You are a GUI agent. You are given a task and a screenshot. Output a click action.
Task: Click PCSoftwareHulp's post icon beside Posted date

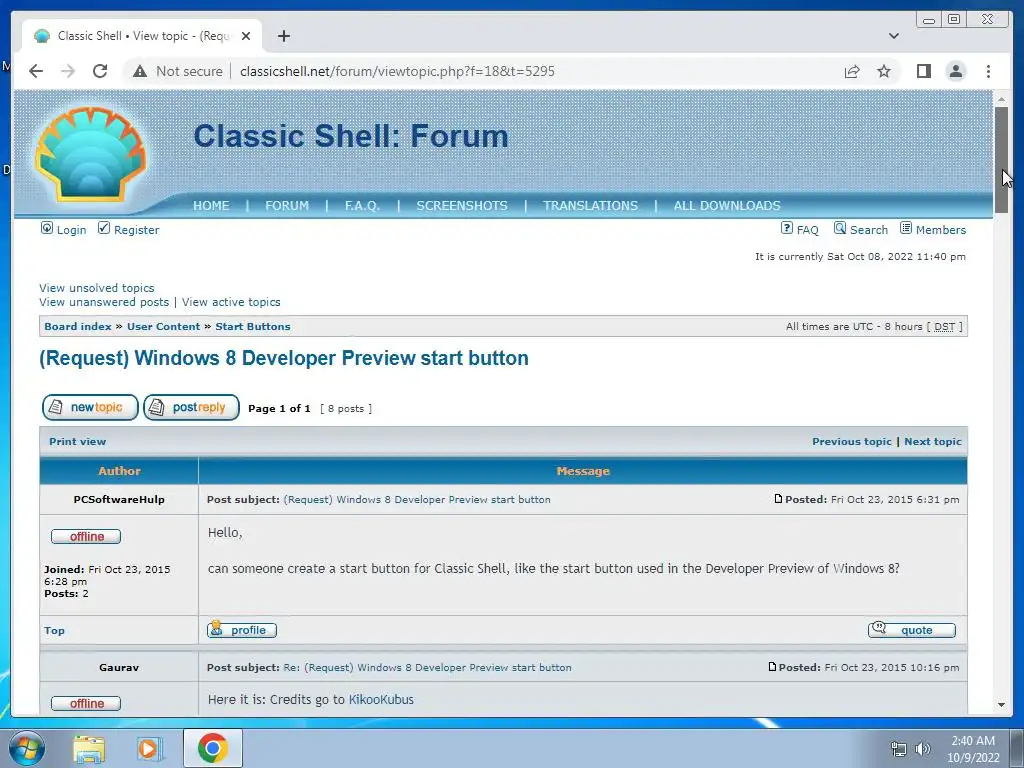(778, 499)
